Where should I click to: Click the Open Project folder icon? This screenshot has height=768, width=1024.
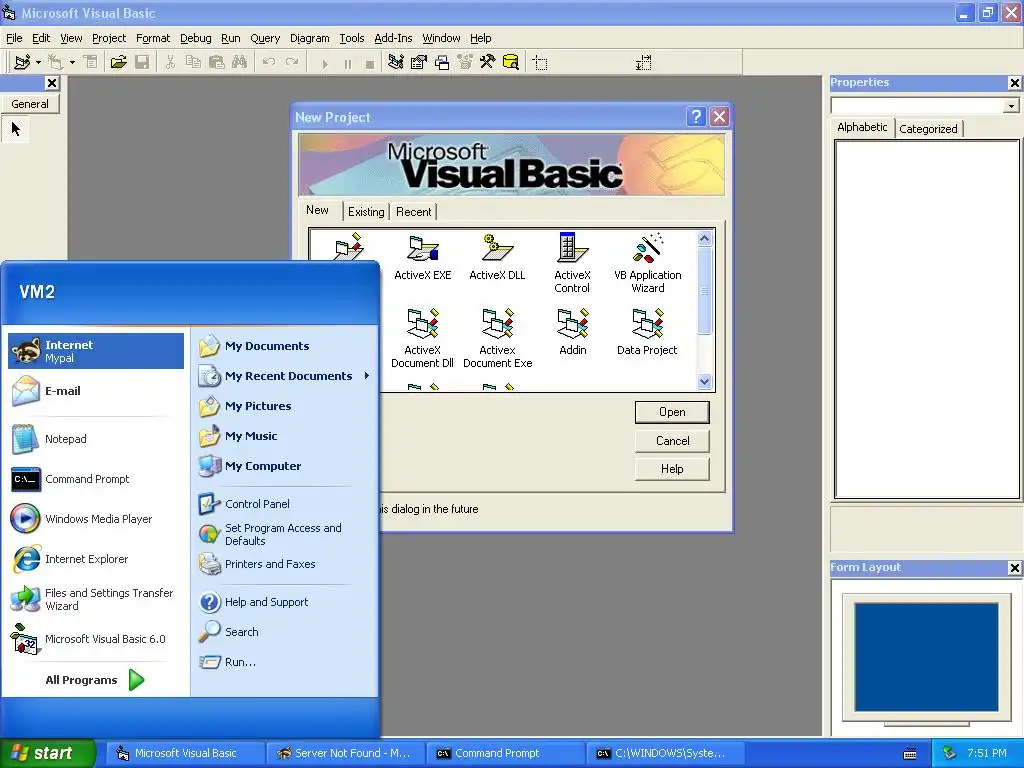tap(118, 62)
